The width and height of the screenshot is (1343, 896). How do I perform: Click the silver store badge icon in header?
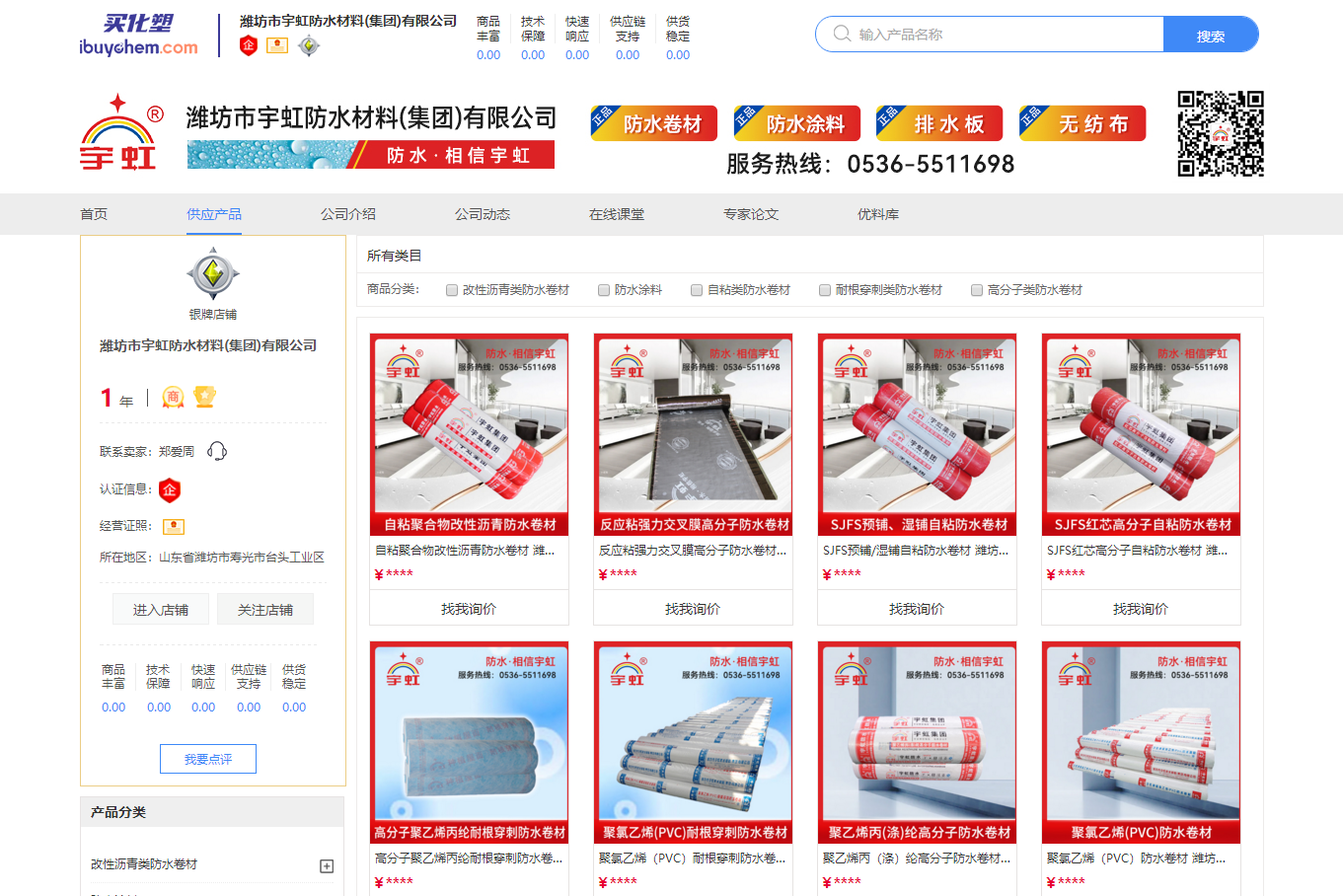[x=309, y=45]
